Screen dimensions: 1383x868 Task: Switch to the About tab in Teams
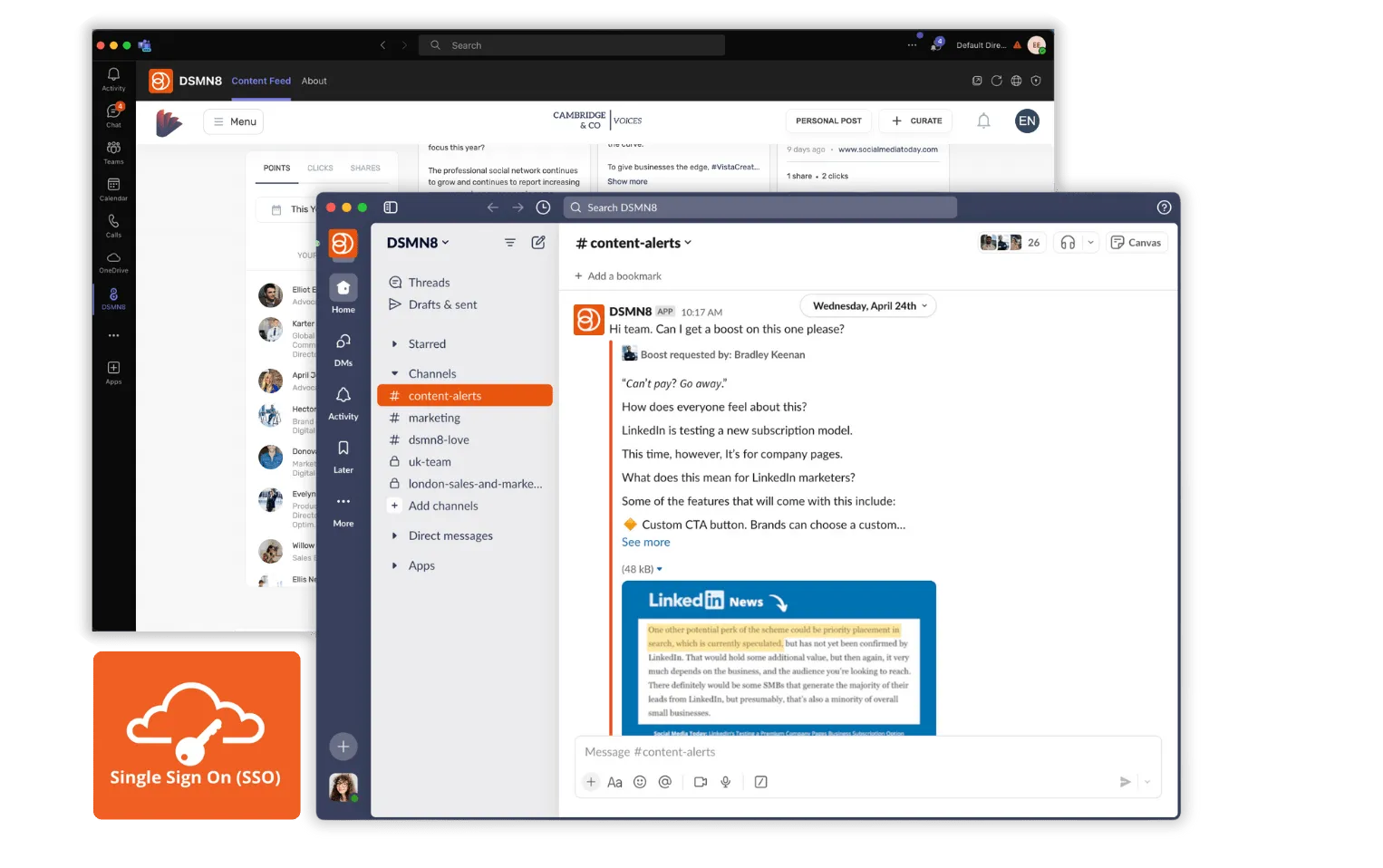(314, 81)
